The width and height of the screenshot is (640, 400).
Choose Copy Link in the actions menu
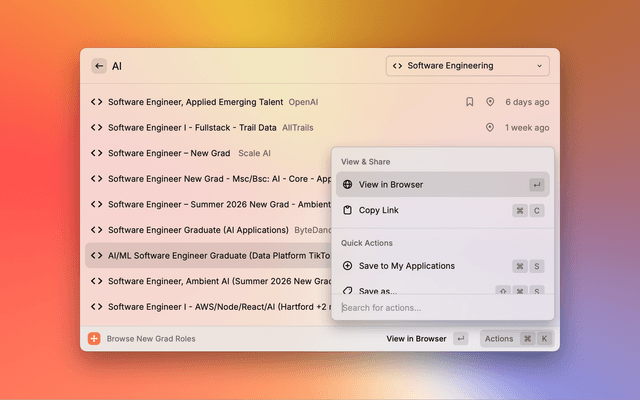click(379, 211)
